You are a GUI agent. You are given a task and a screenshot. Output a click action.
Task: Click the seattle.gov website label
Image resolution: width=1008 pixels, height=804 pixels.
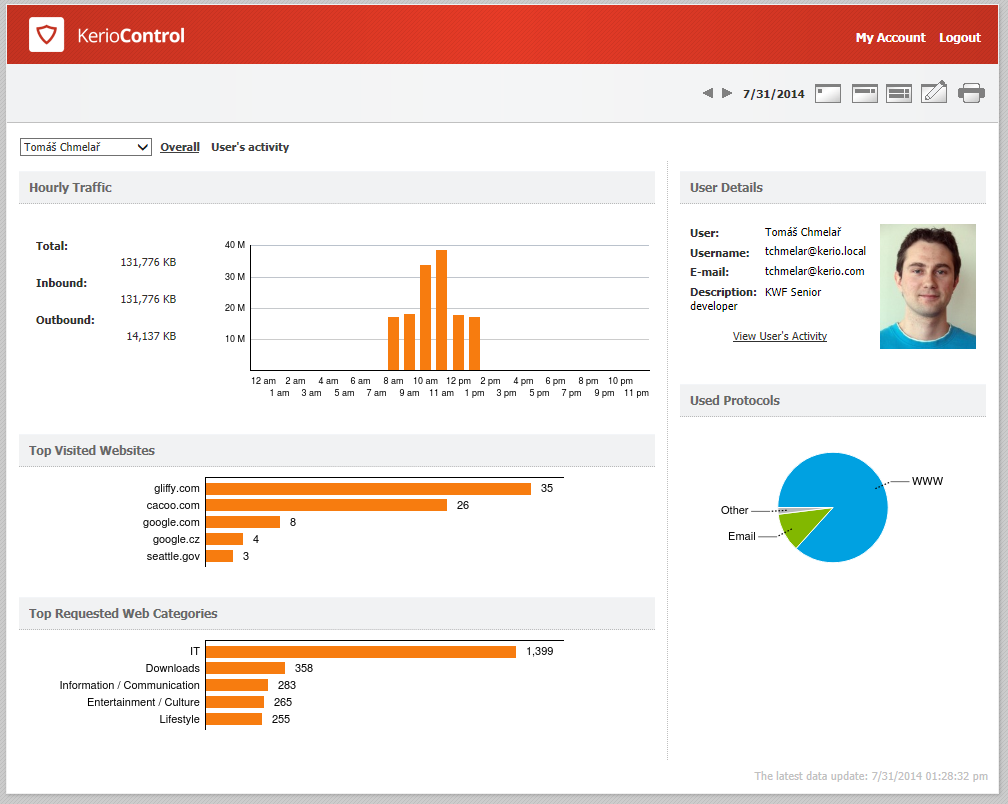coord(173,556)
